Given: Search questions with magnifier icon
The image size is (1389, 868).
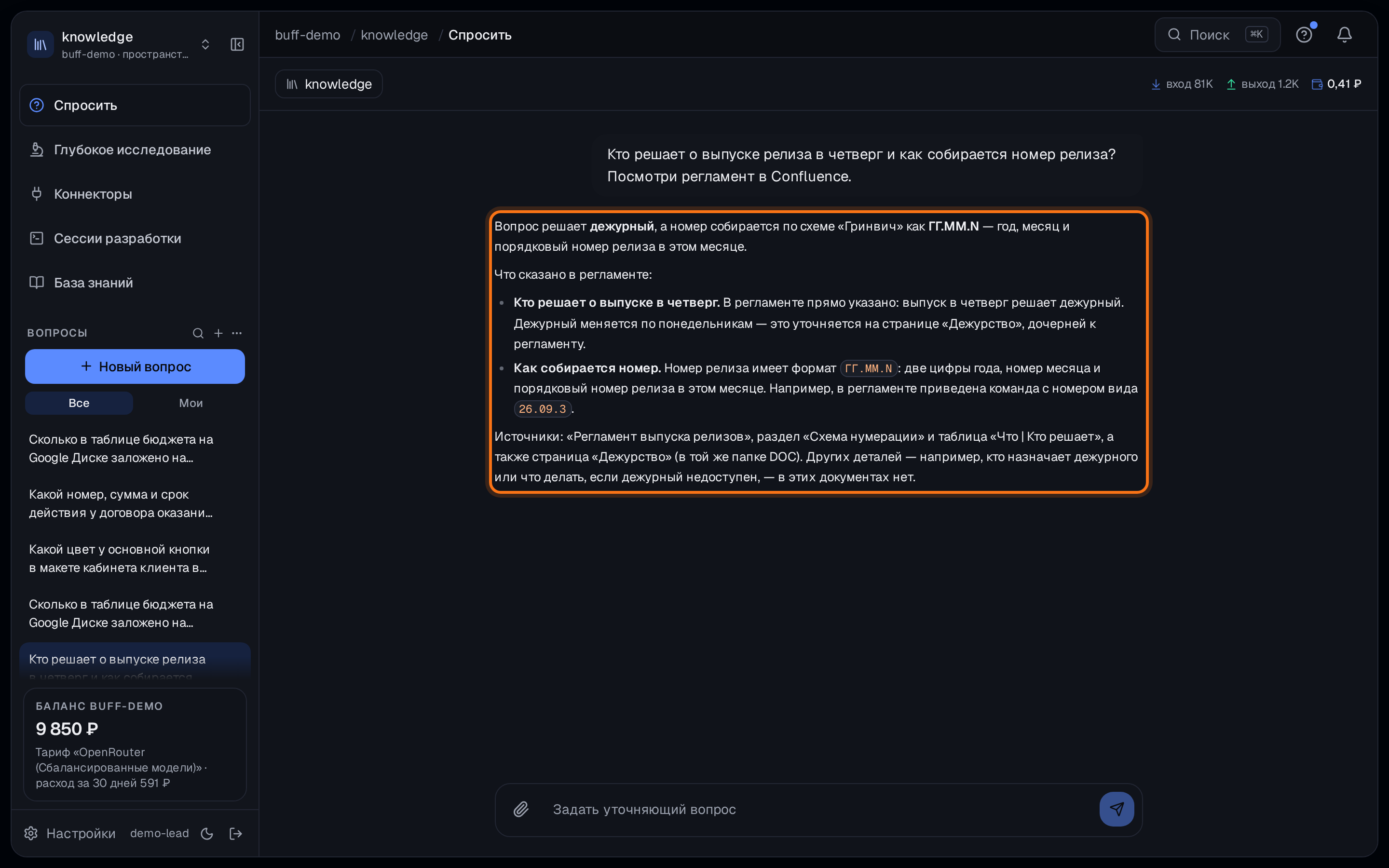Looking at the screenshot, I should point(198,333).
